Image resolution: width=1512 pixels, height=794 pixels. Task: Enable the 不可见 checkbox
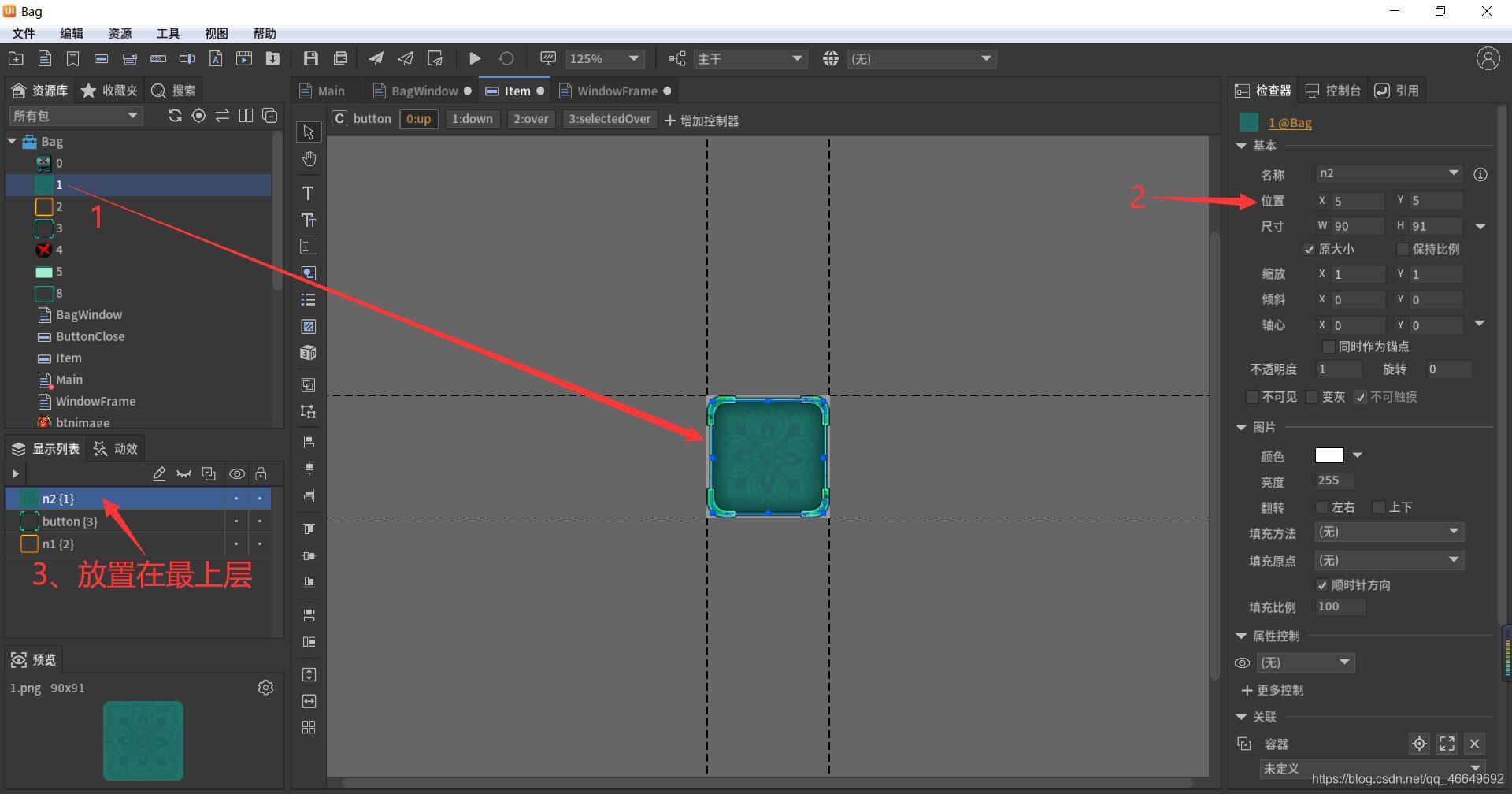pos(1251,397)
